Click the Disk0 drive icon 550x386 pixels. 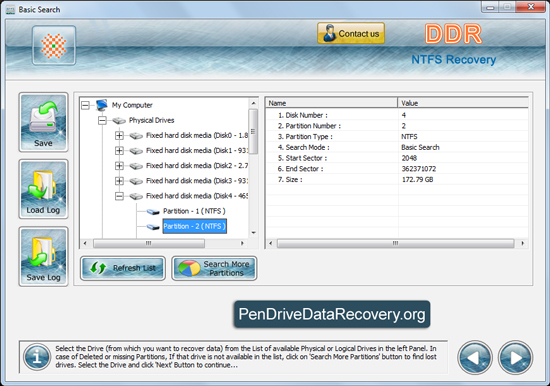point(136,136)
